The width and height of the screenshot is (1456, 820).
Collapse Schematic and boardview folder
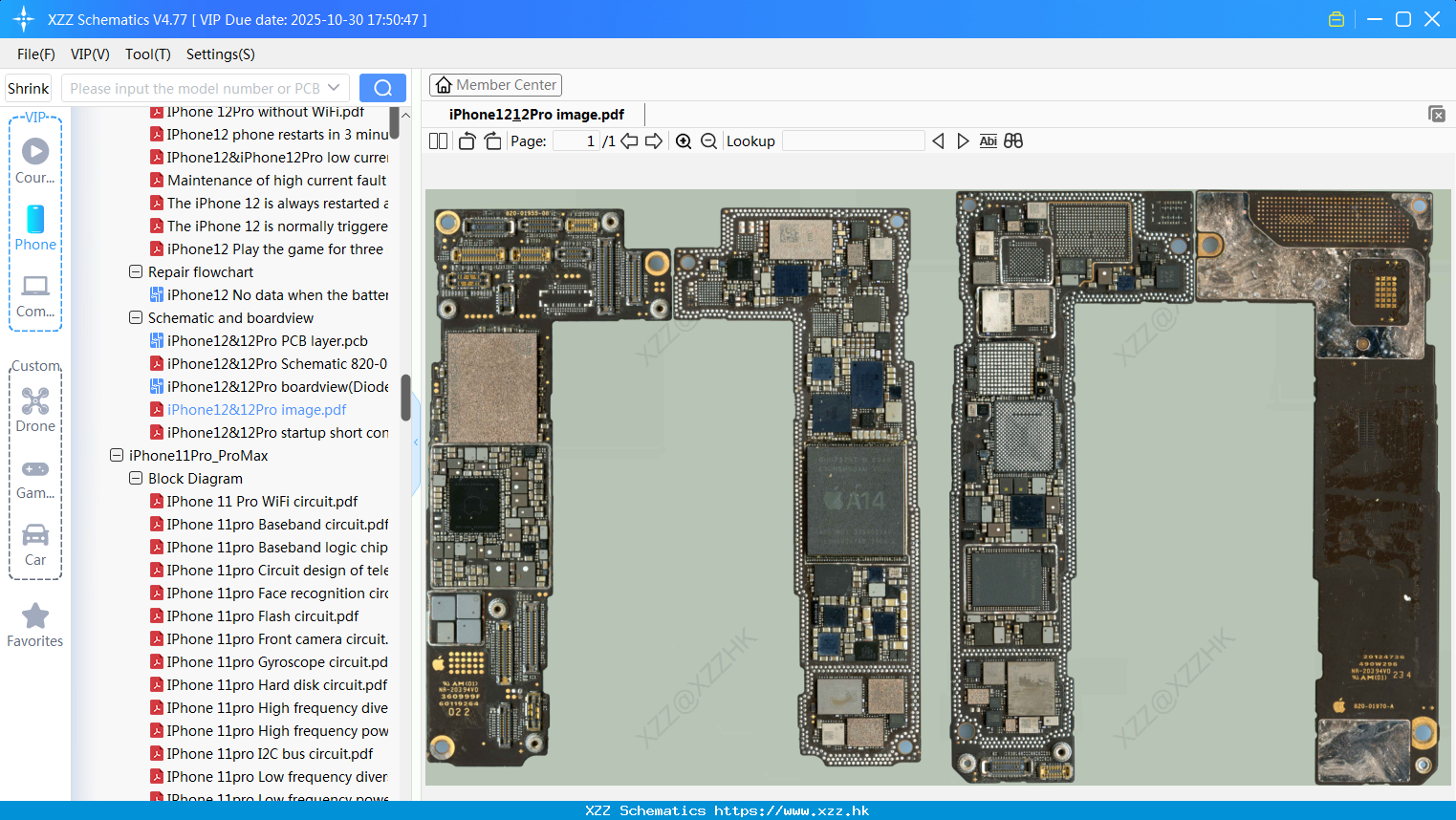pos(136,318)
